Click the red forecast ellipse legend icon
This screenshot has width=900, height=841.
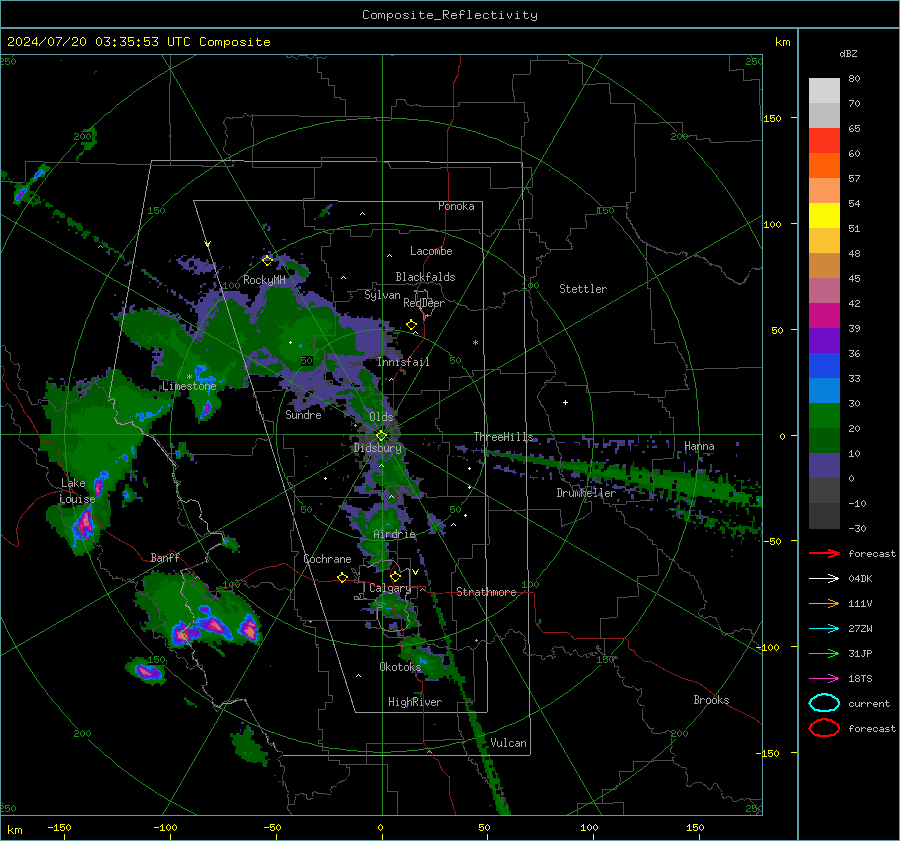tap(824, 728)
